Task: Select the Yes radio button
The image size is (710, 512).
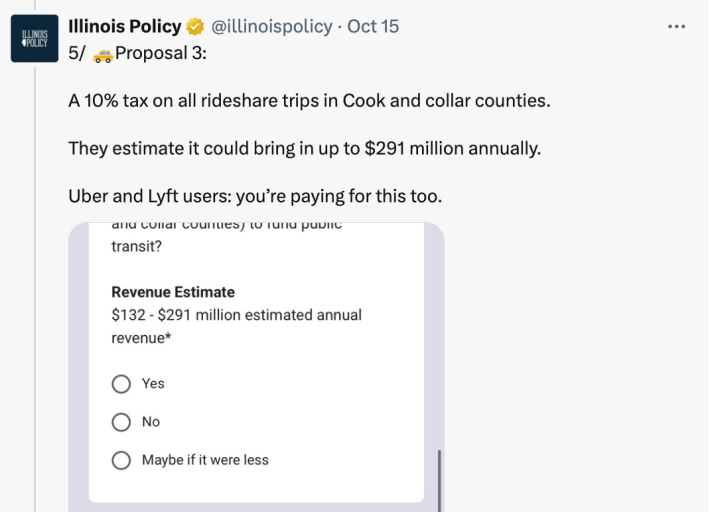Action: [x=122, y=384]
